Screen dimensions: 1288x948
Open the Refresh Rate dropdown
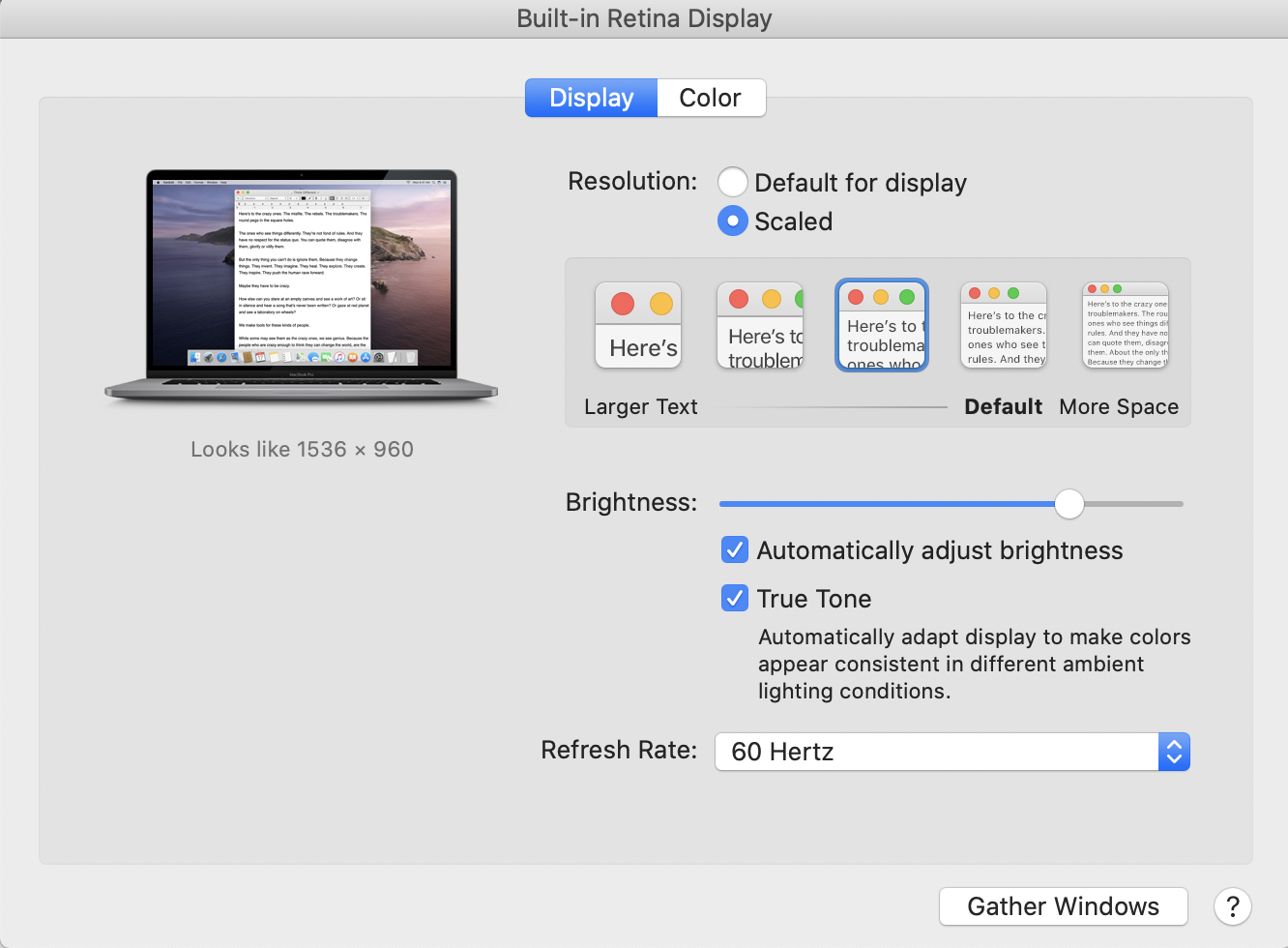951,752
